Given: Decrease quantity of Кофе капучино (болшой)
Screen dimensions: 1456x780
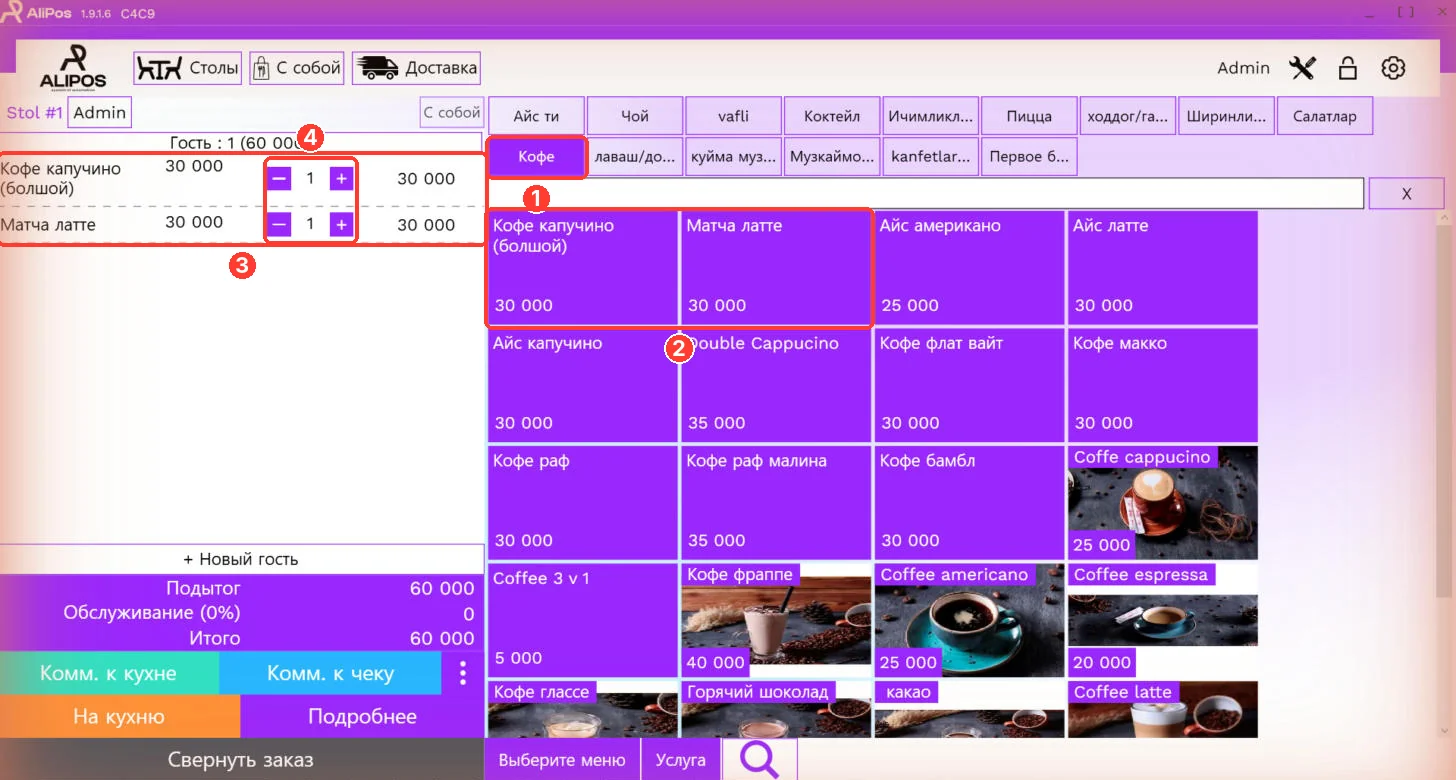Looking at the screenshot, I should (280, 179).
